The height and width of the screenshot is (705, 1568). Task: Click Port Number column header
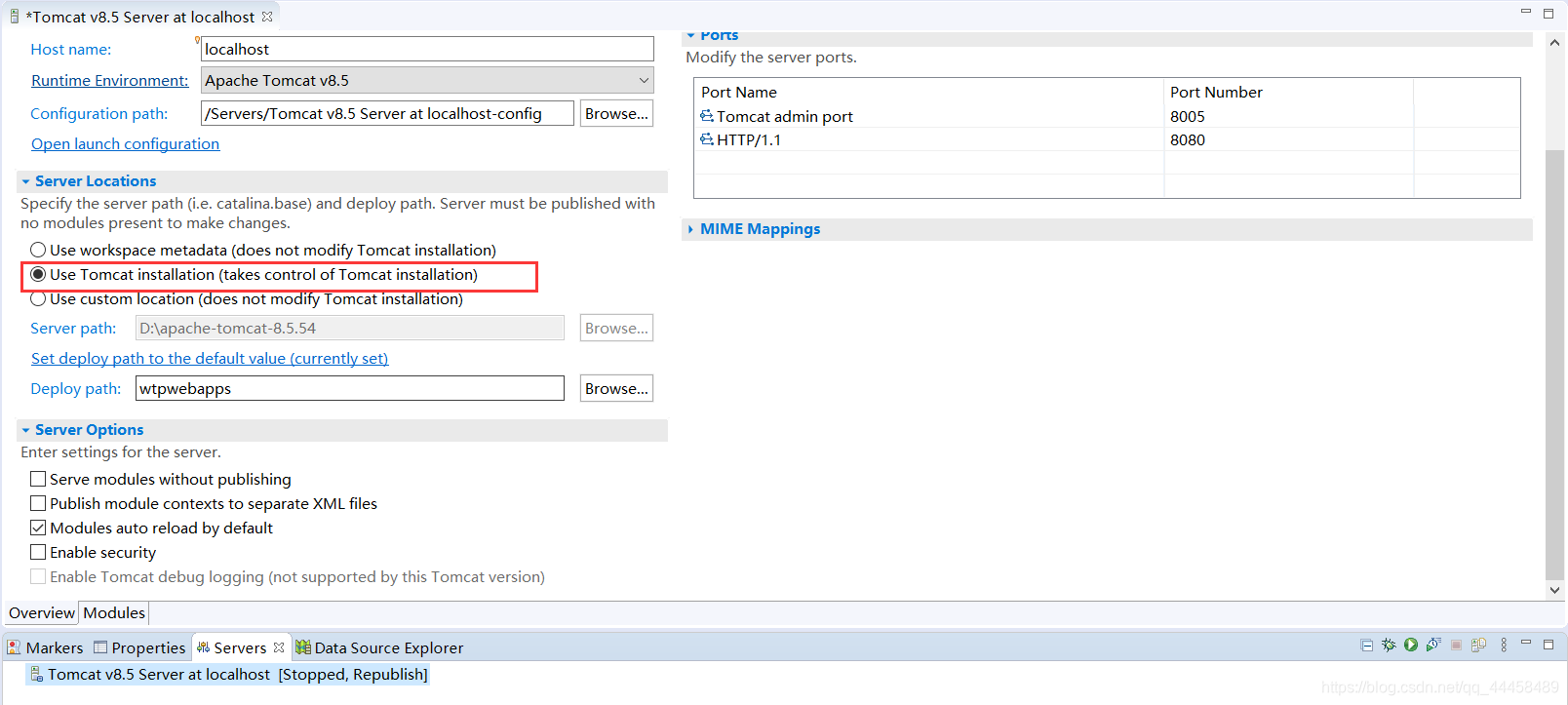(x=1287, y=92)
